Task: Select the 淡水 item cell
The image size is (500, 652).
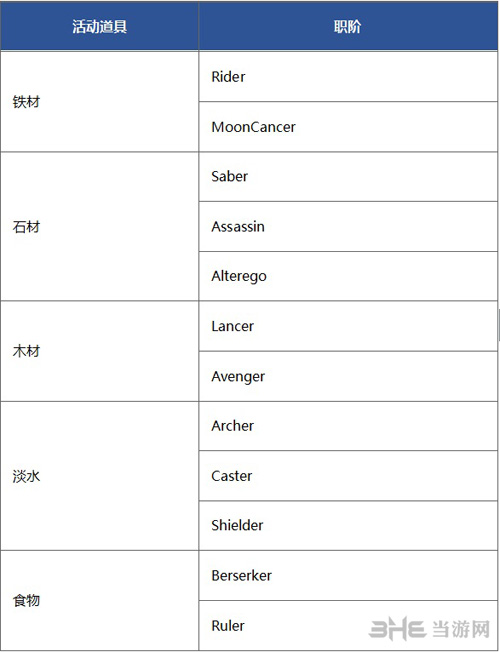Action: point(99,476)
